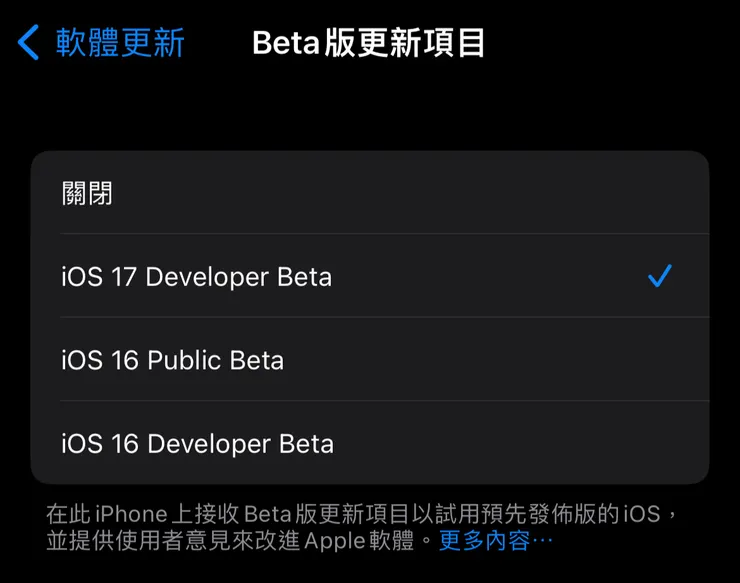Tap the Beta版更新項目 page title

368,44
